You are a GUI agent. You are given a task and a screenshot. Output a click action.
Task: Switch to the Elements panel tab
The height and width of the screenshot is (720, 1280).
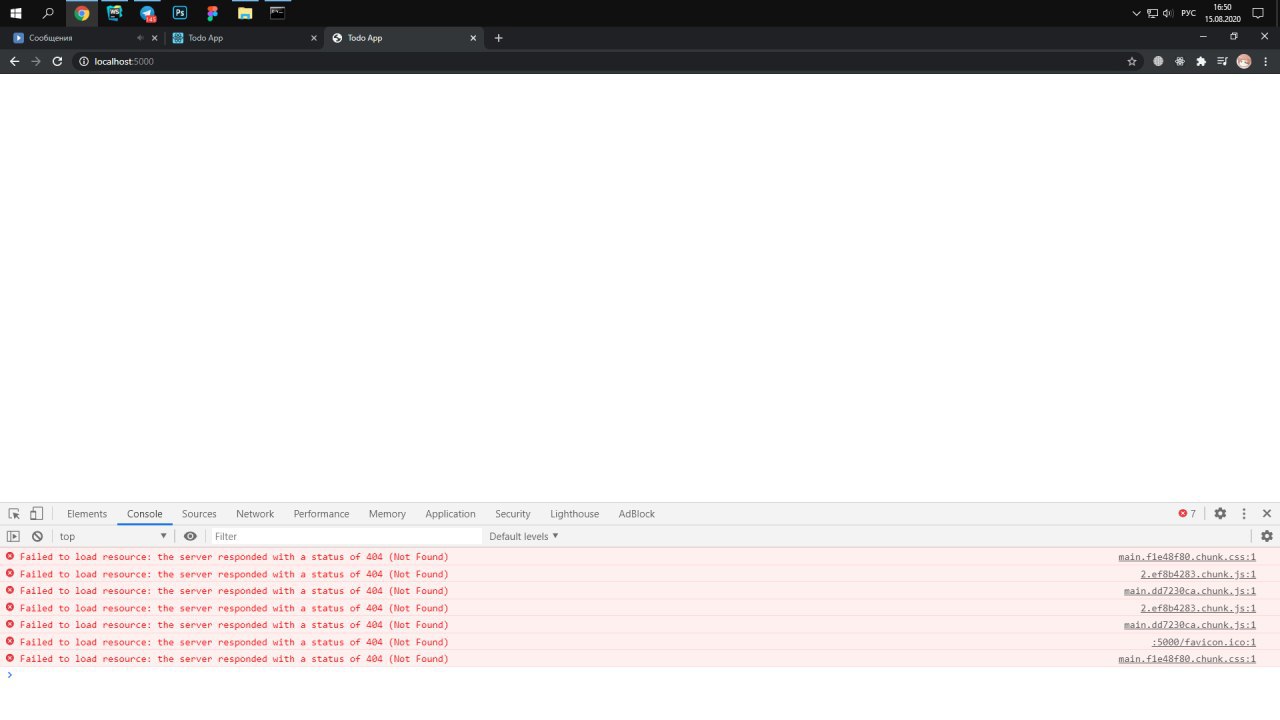tap(87, 514)
